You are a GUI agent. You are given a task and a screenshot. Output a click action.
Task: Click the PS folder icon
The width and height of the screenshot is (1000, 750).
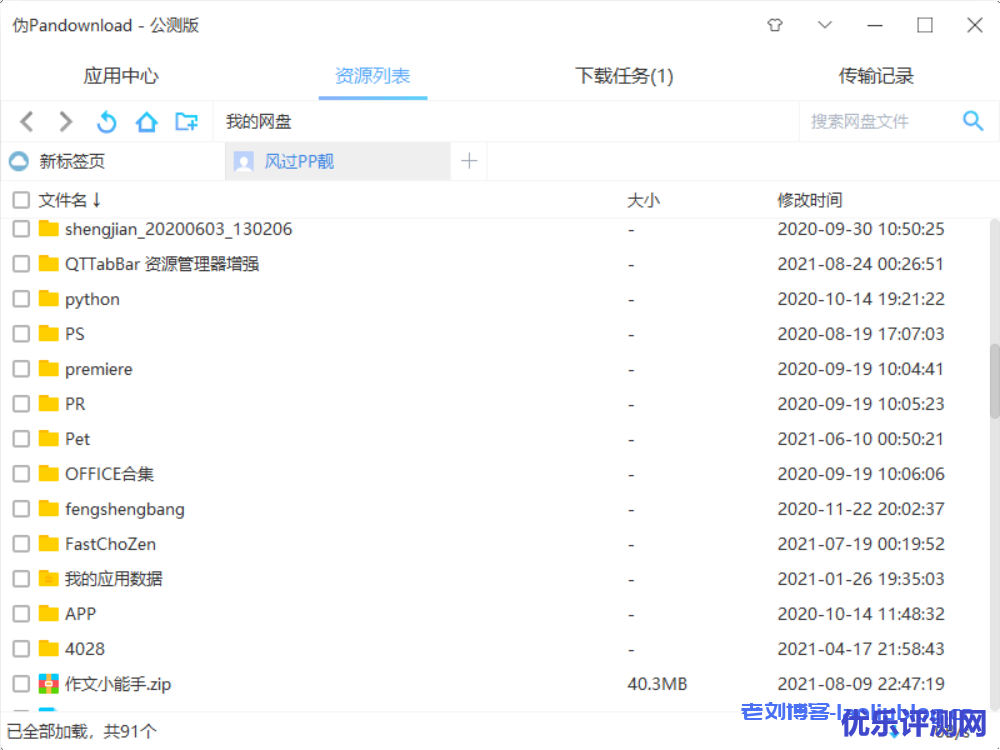coord(48,334)
